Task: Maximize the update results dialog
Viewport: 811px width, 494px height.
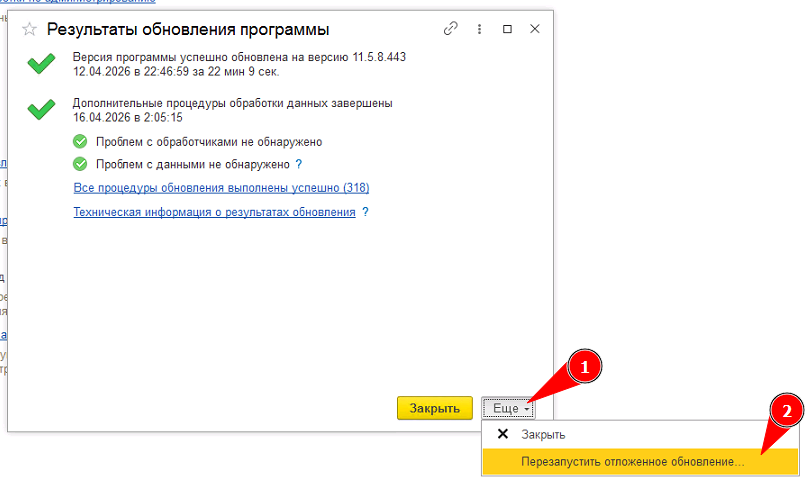Action: click(x=507, y=30)
